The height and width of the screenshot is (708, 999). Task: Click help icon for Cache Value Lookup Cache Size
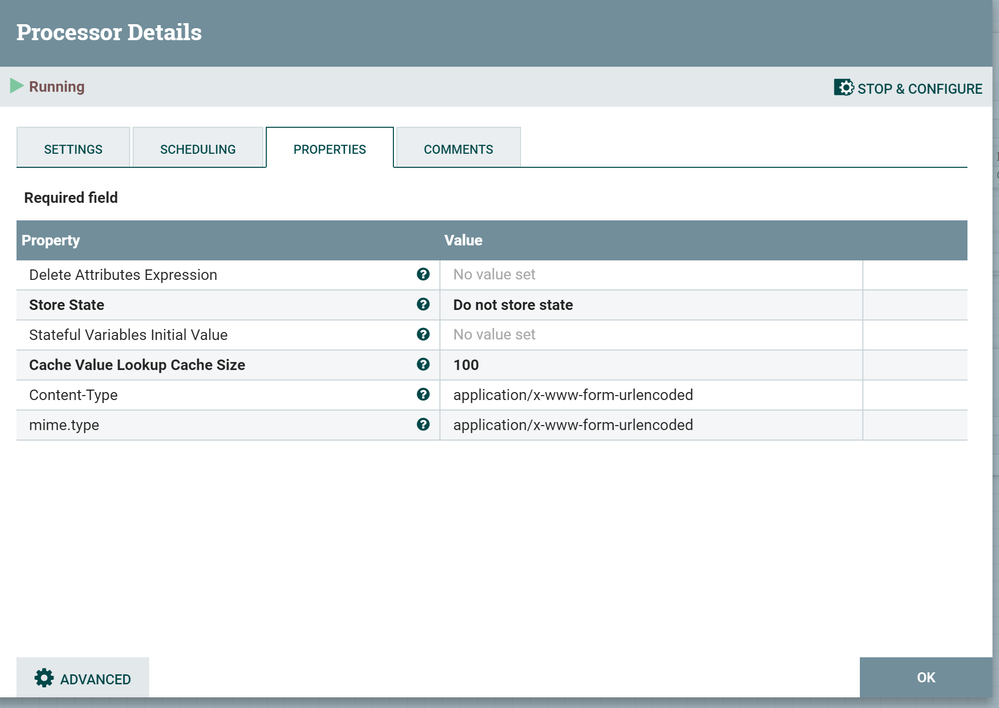423,364
